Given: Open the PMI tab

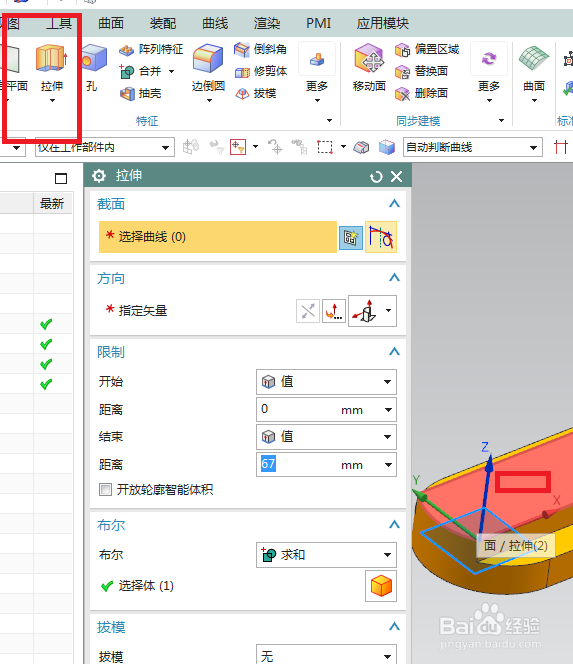Looking at the screenshot, I should coord(318,23).
